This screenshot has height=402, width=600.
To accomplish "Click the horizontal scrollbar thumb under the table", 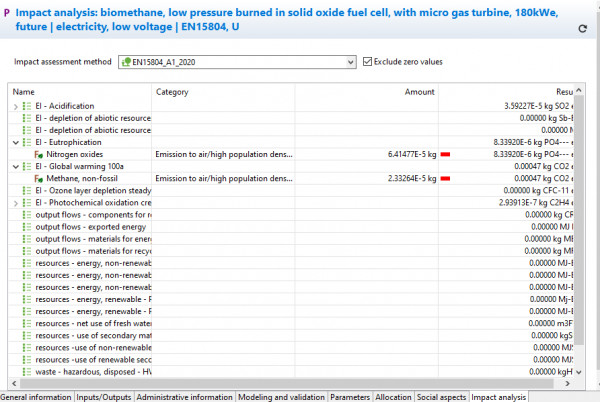I will [x=287, y=383].
